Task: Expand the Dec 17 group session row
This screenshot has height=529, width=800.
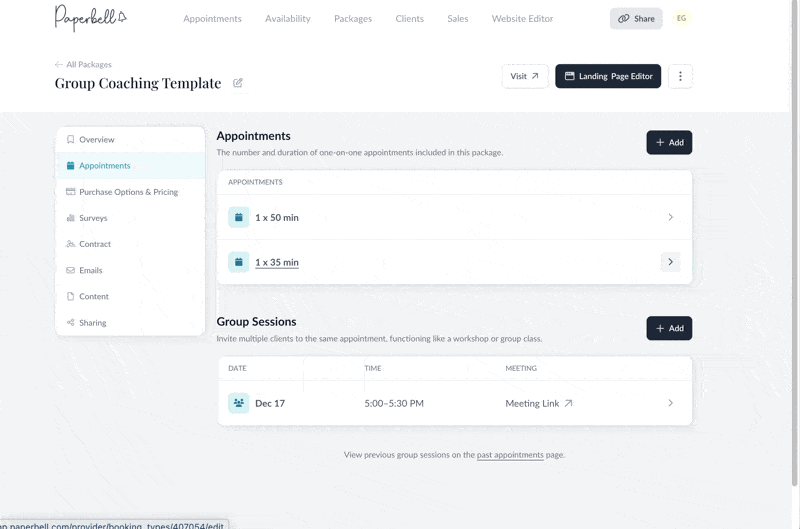Action: coord(670,403)
